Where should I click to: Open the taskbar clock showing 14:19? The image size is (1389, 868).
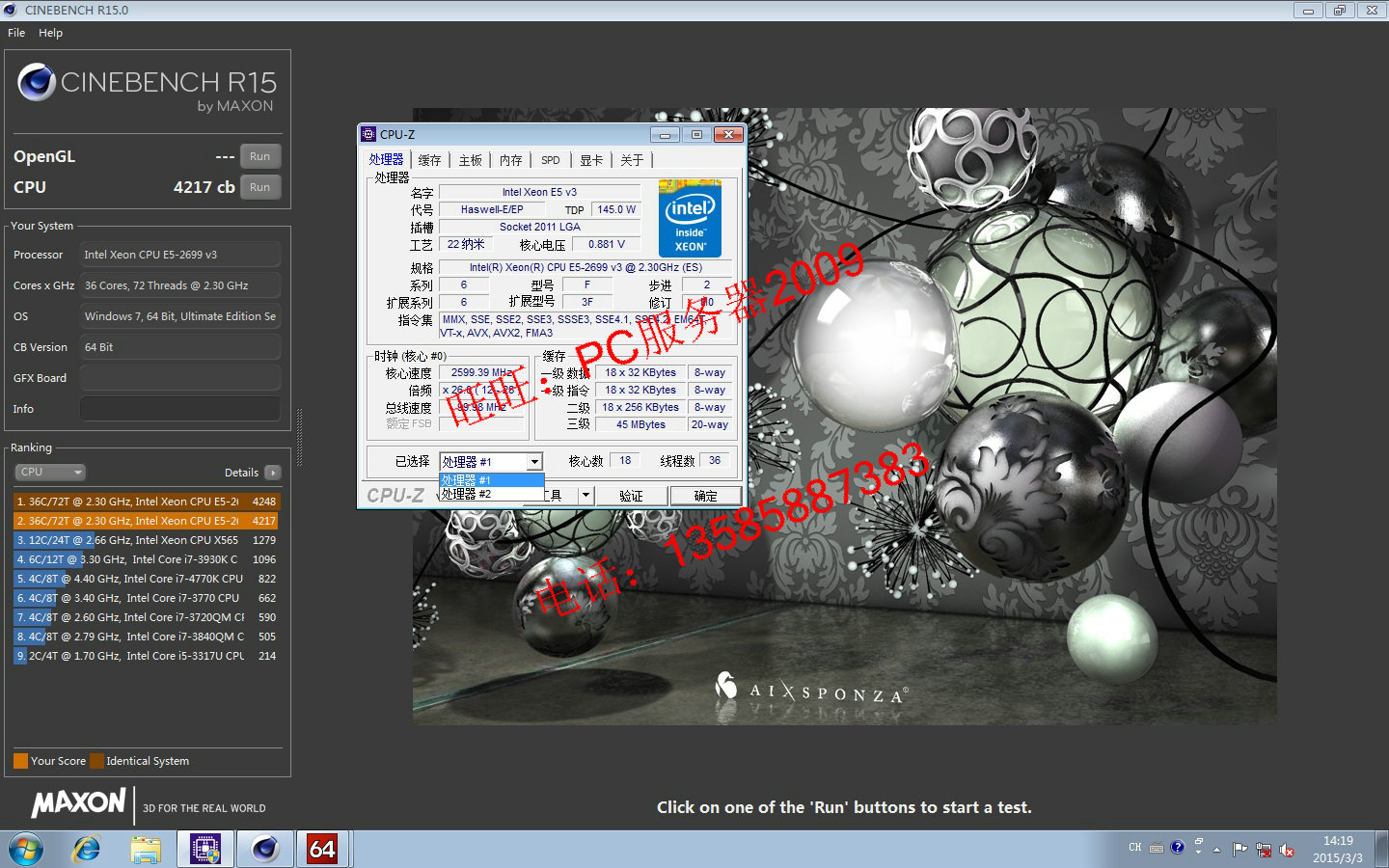[1338, 850]
